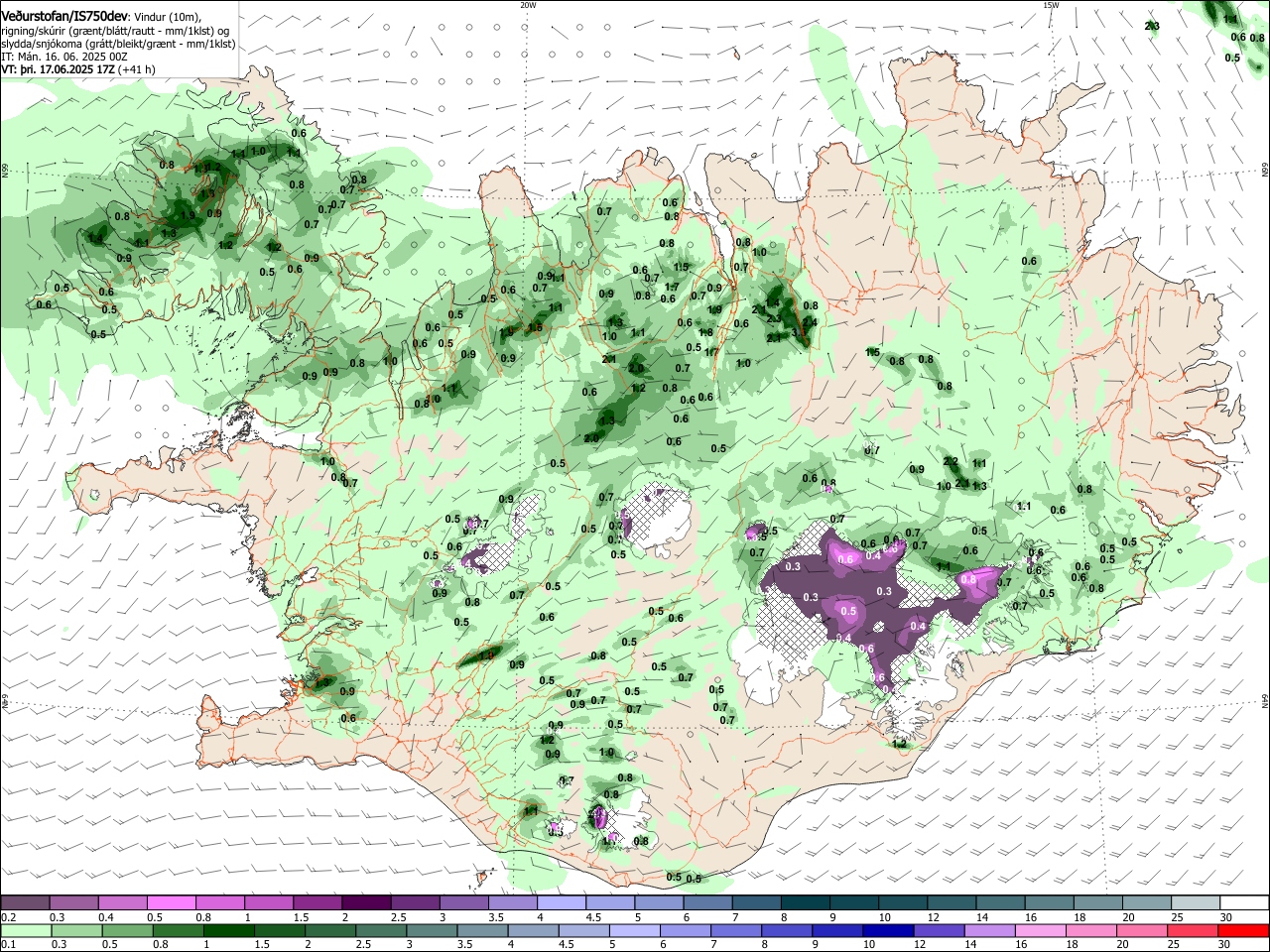Select the 6 steel-blue swatch on the snow scale

click(x=707, y=902)
